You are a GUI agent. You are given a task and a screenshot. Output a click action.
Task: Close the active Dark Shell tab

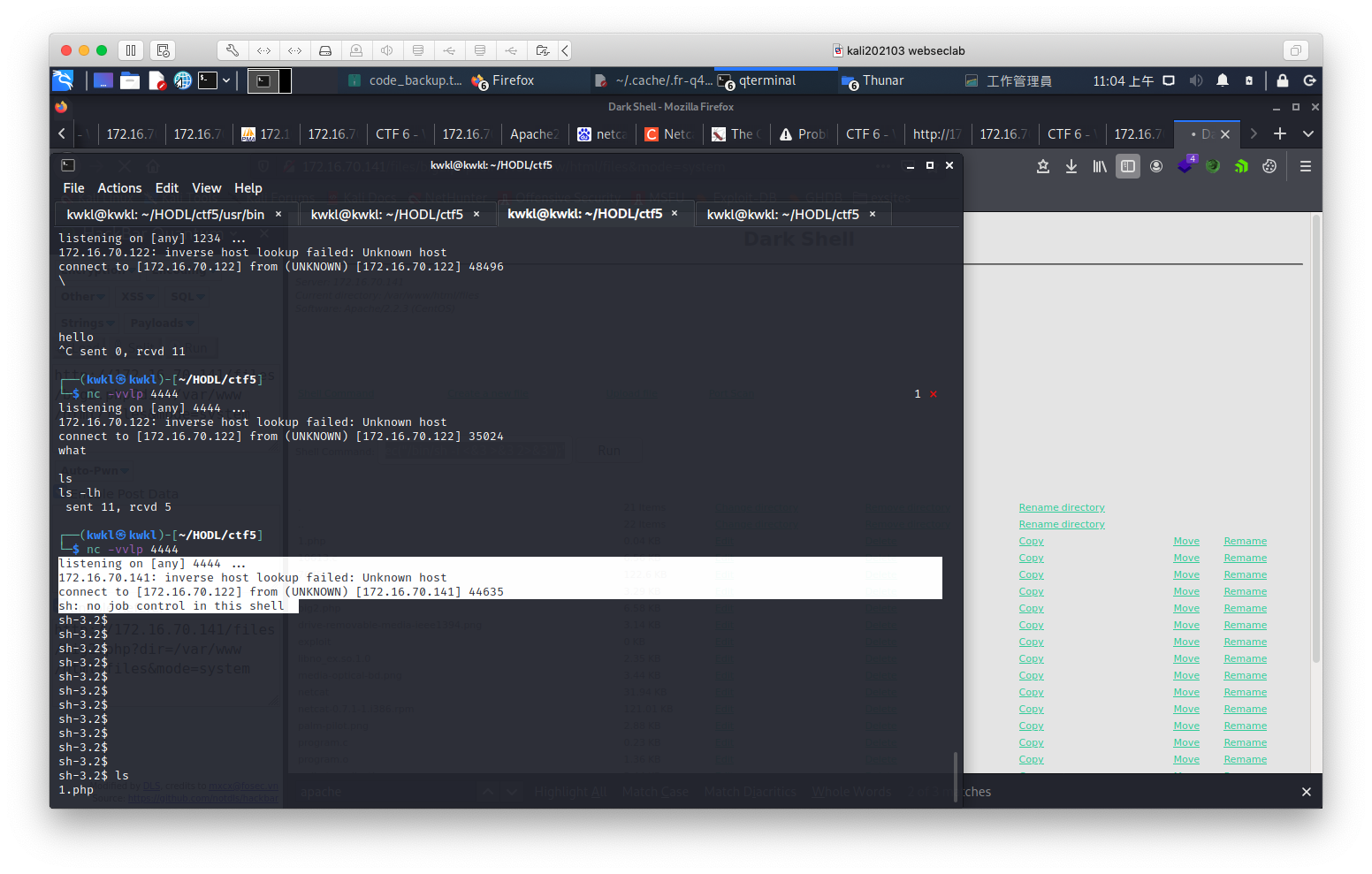point(1225,134)
